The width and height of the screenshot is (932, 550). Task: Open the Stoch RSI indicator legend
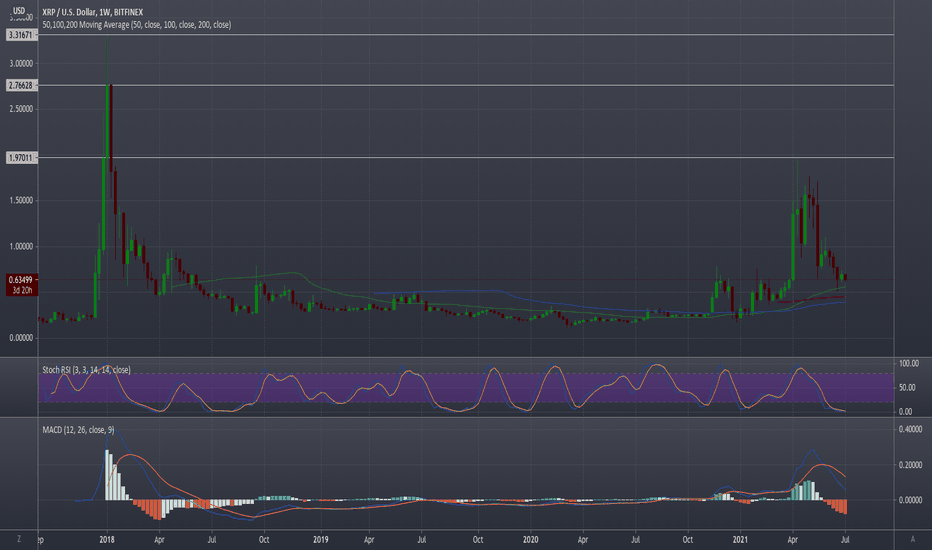86,370
